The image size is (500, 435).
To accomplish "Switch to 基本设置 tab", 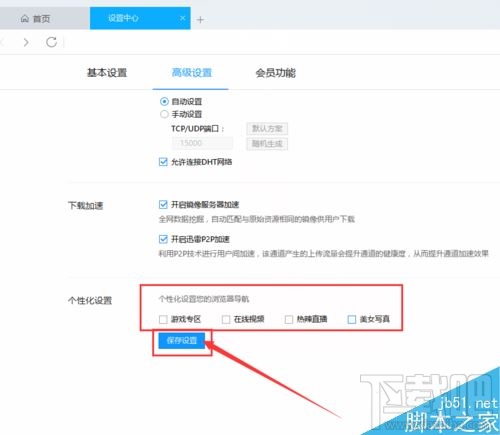I will pyautogui.click(x=107, y=73).
